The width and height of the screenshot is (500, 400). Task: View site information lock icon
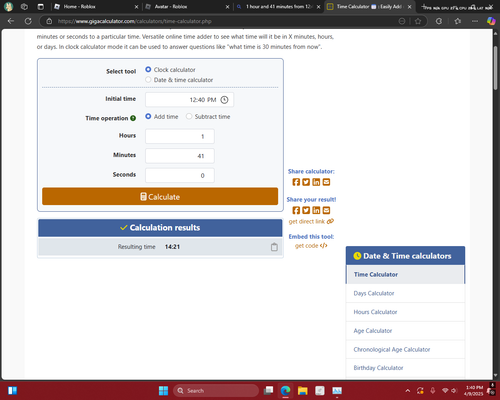pyautogui.click(x=49, y=21)
